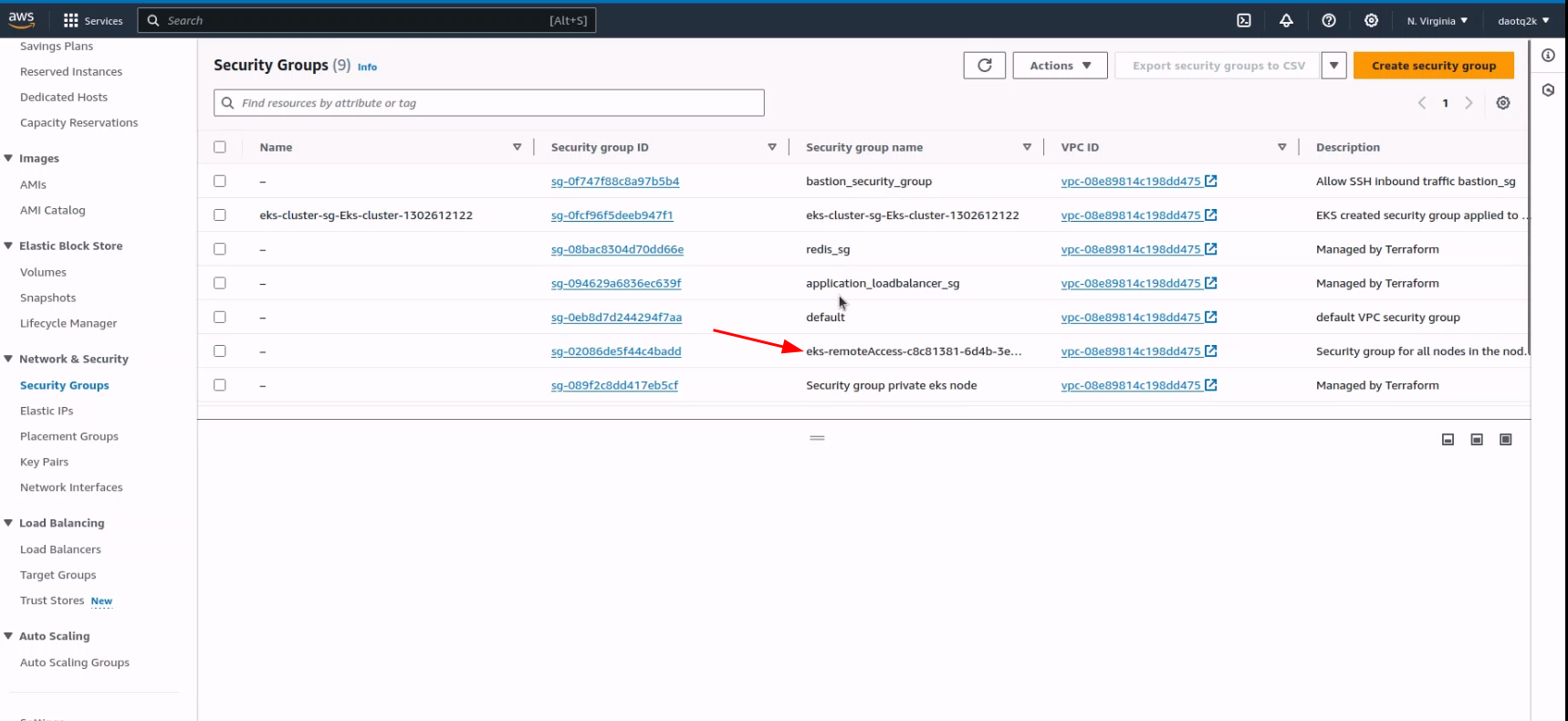Grab the split panel resize handle

click(x=817, y=438)
